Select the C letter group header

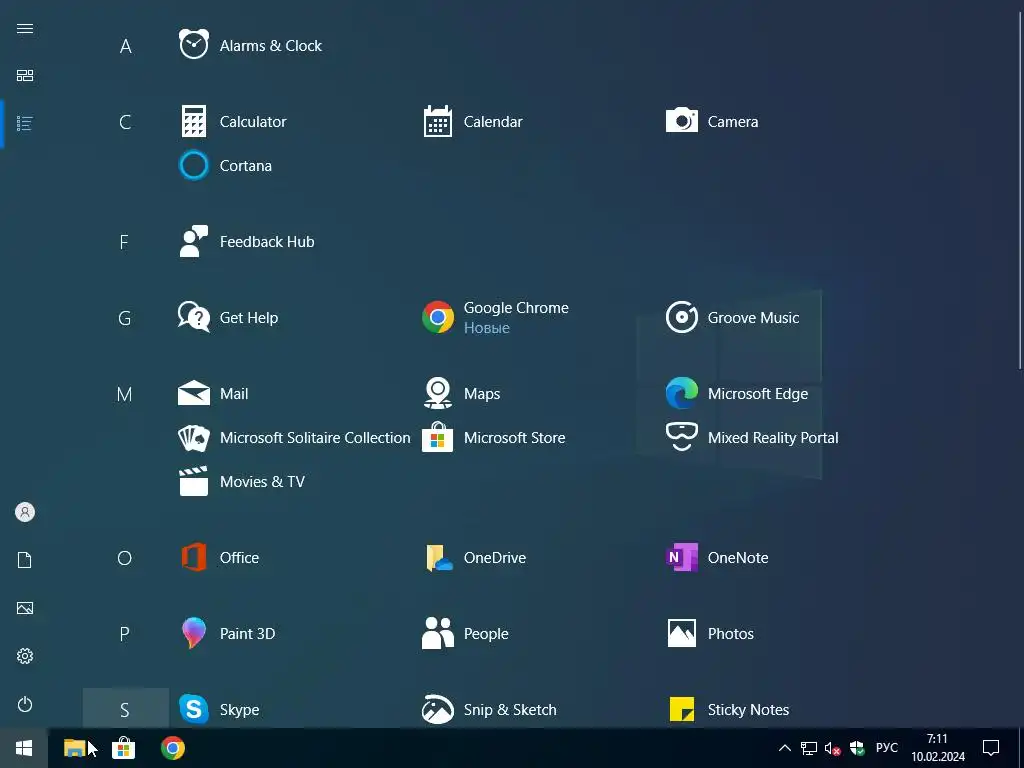click(125, 121)
